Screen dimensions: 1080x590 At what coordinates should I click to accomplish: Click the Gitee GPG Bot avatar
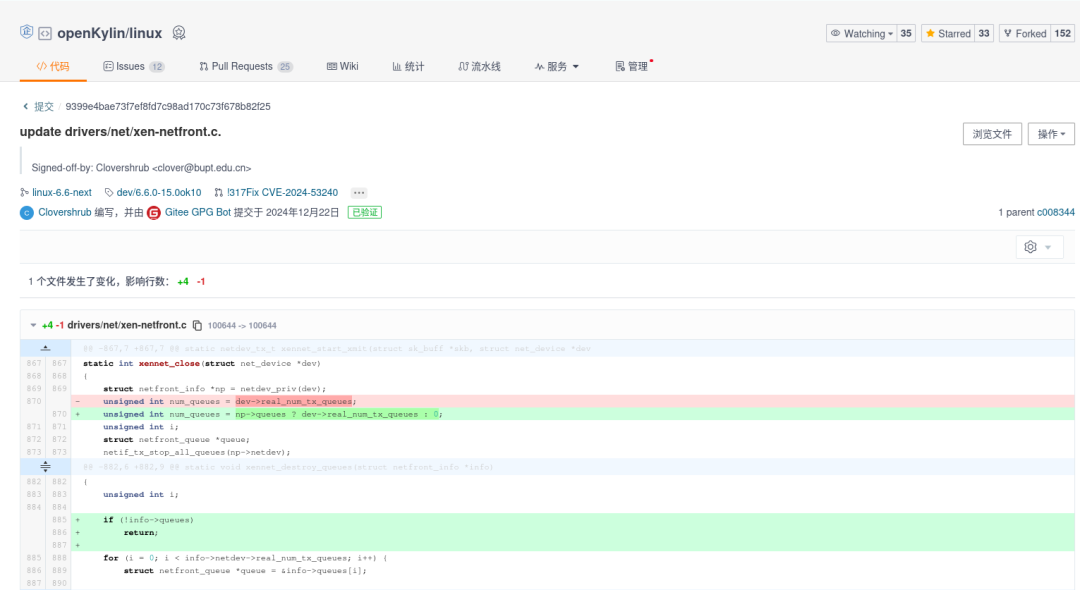point(154,213)
